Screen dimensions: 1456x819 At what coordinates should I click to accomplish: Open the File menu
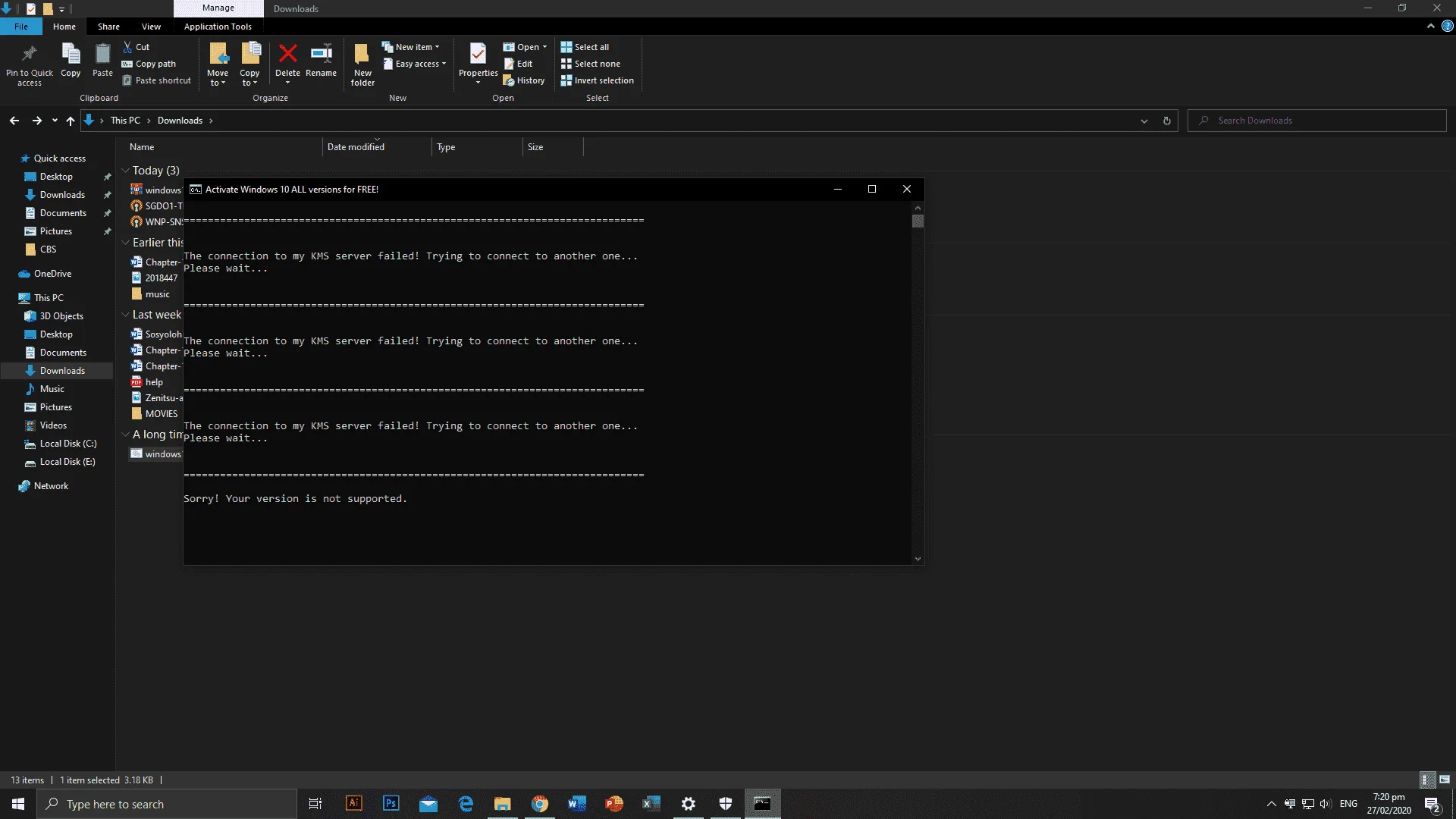(x=21, y=27)
